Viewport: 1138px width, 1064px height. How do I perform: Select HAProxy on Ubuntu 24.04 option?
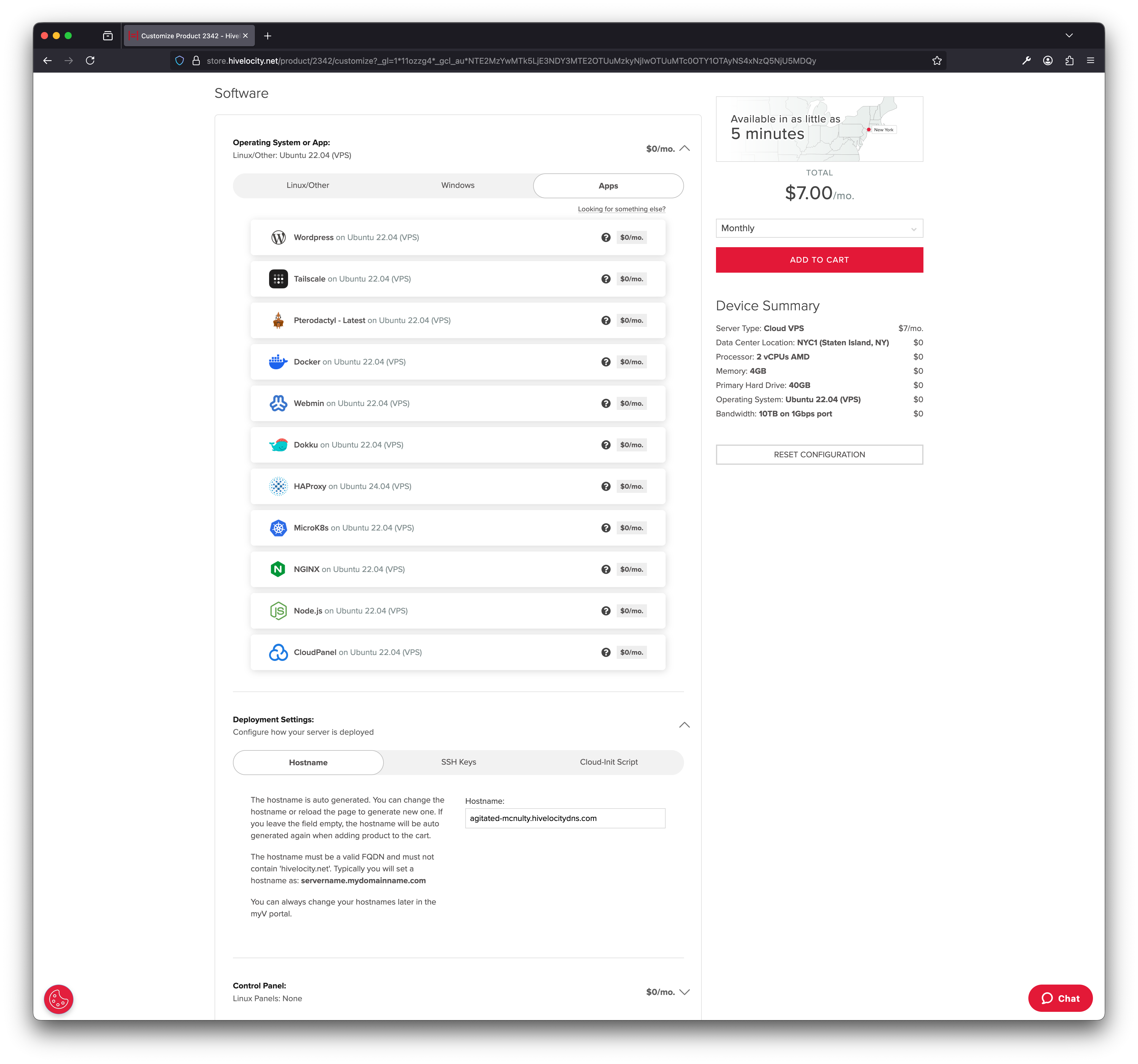point(457,486)
